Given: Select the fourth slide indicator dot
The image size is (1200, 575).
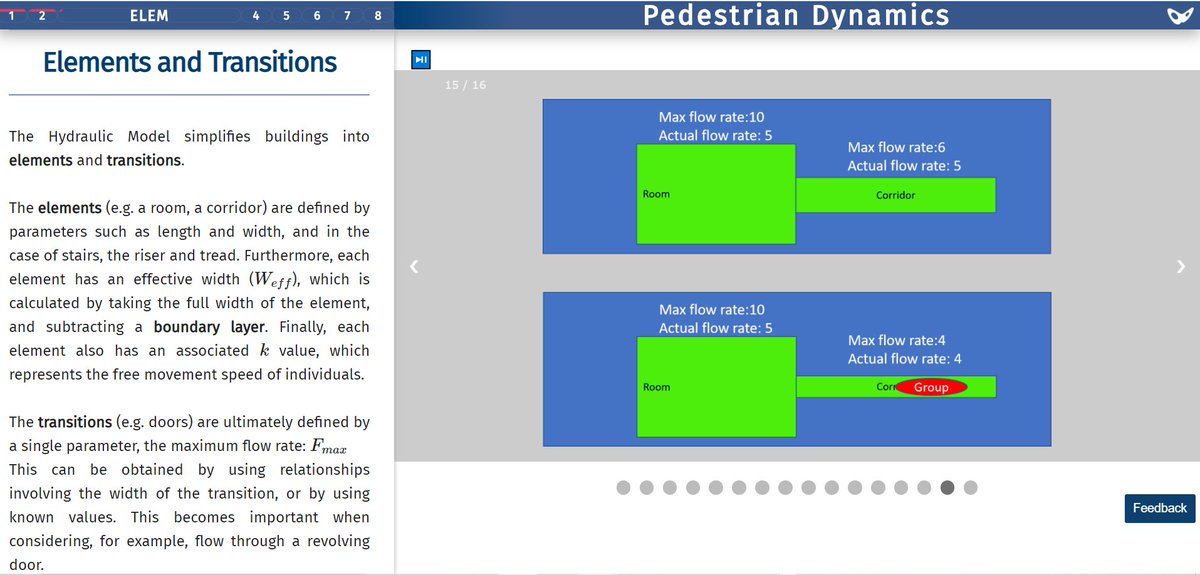Looking at the screenshot, I should [x=693, y=488].
